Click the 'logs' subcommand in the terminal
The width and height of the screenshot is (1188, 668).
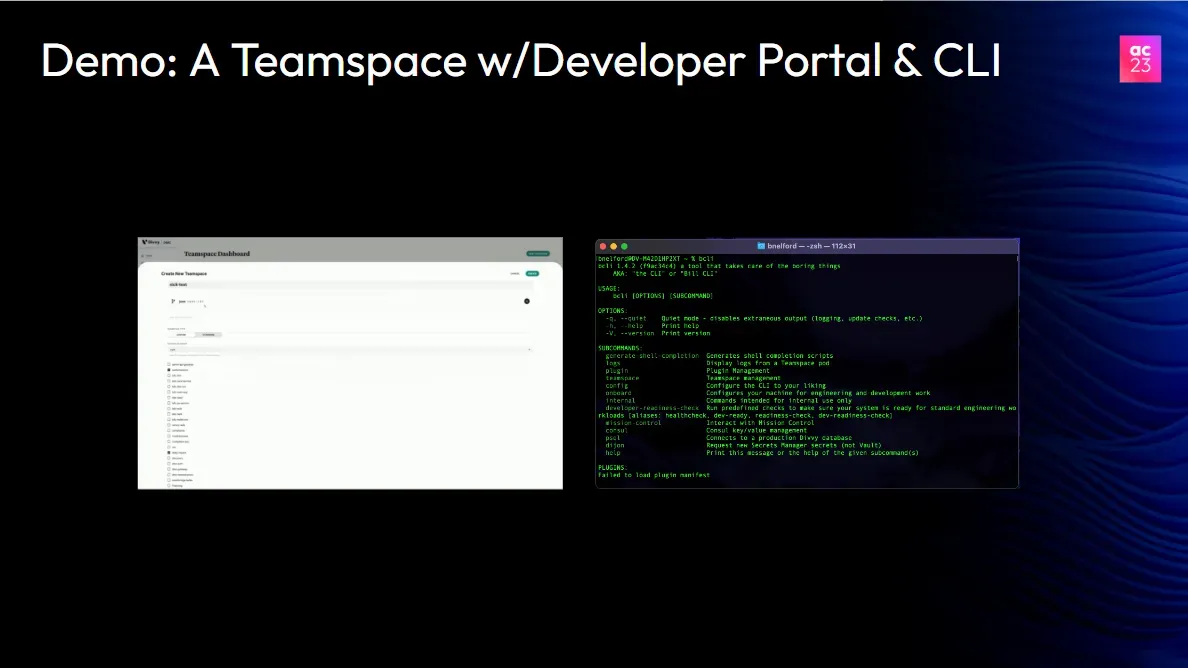613,363
